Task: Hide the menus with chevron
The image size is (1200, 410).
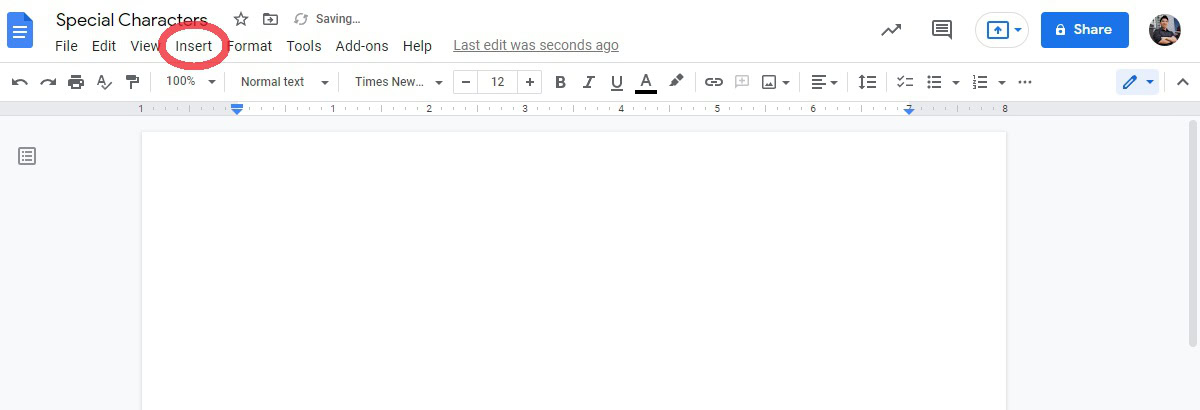Action: point(1182,82)
